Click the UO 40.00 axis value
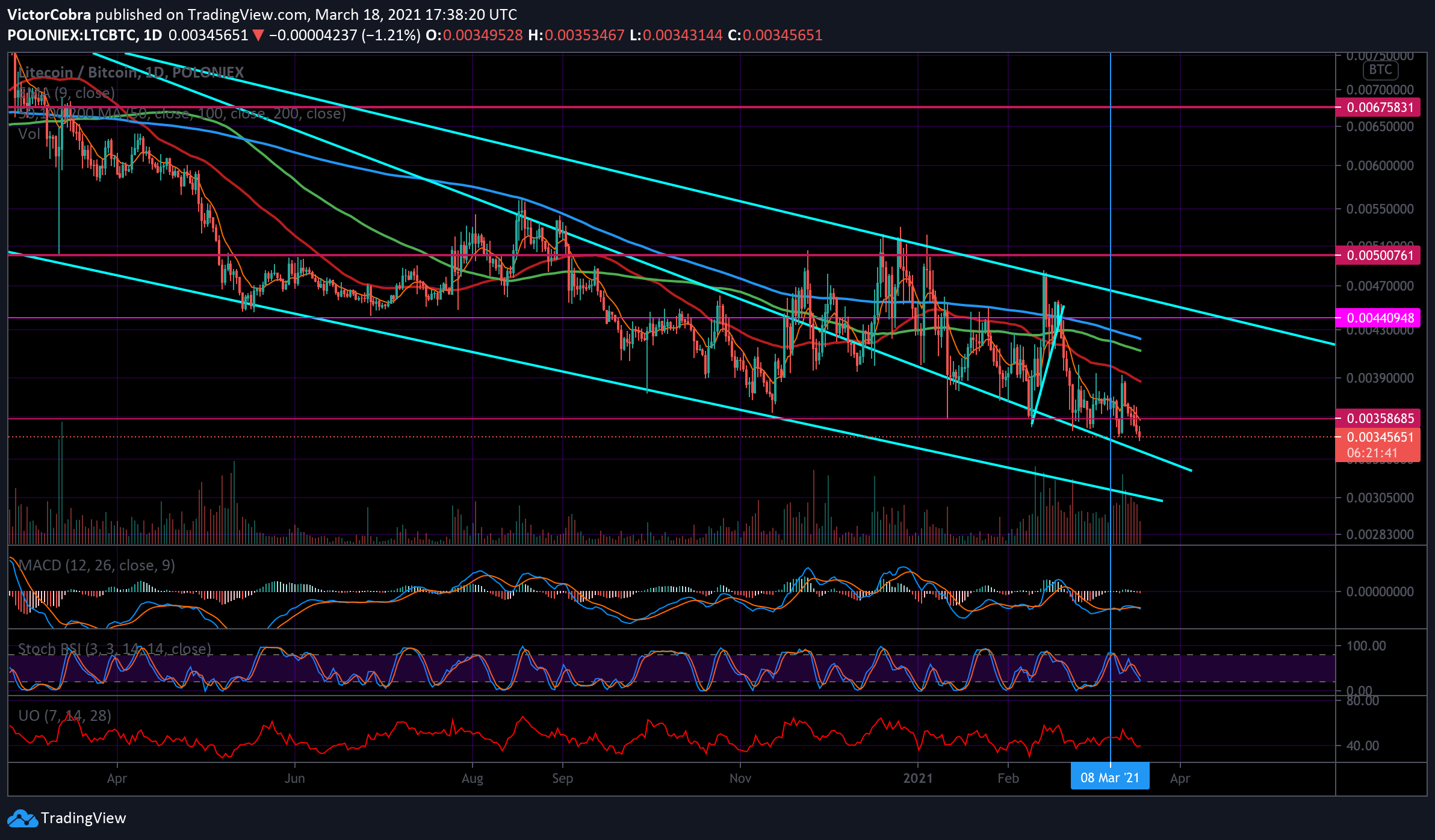 1363,746
